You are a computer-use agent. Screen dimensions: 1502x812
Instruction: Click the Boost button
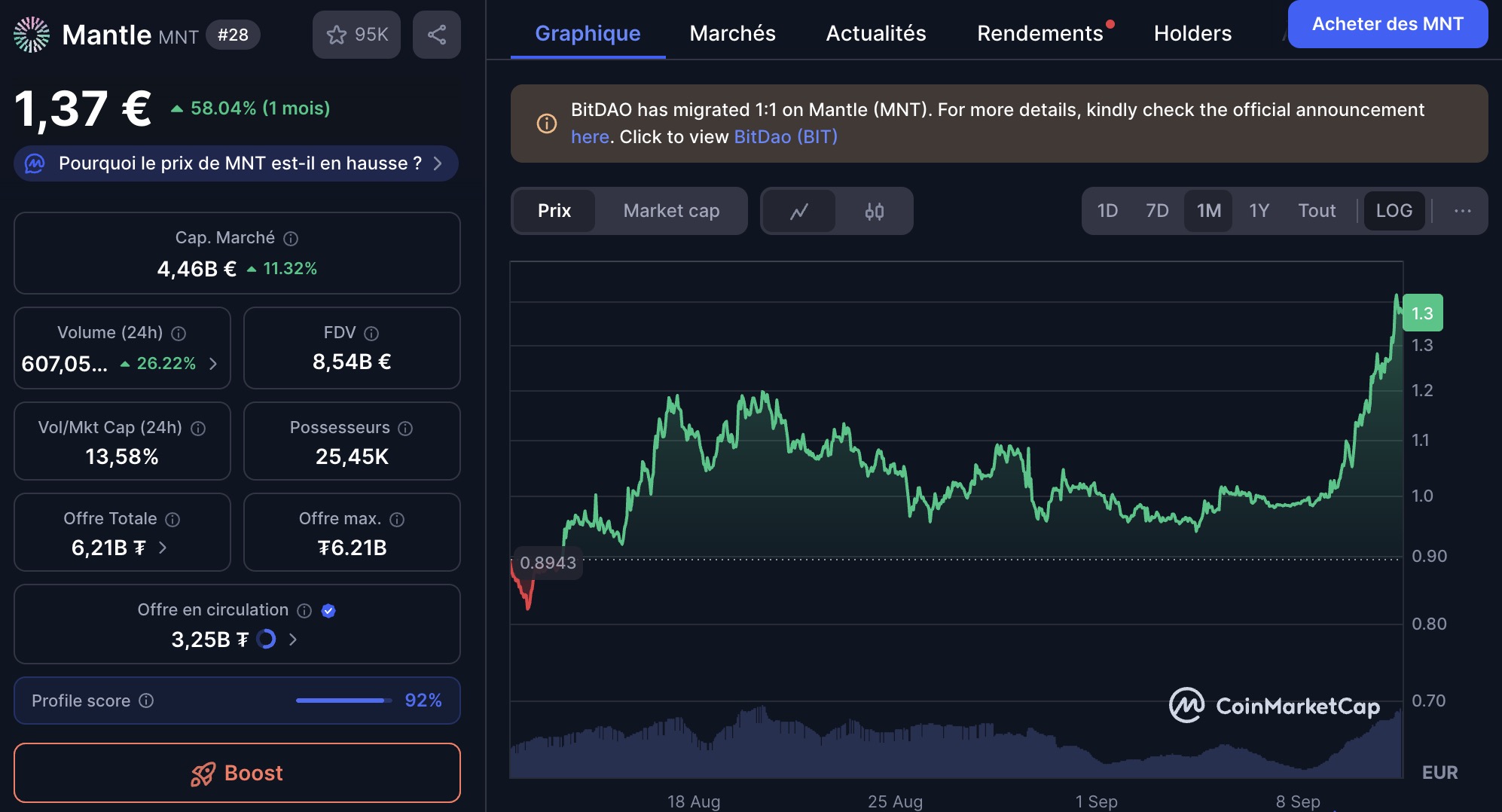click(x=237, y=773)
